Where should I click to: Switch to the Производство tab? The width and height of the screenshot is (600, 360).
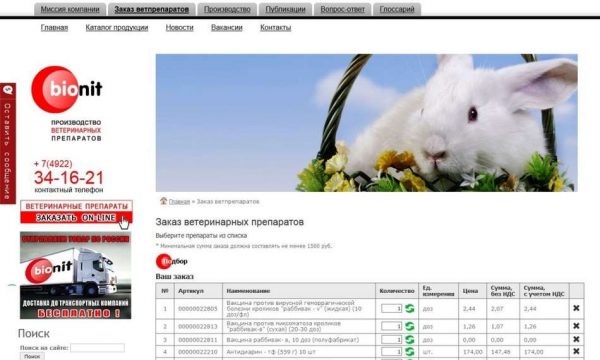[227, 9]
